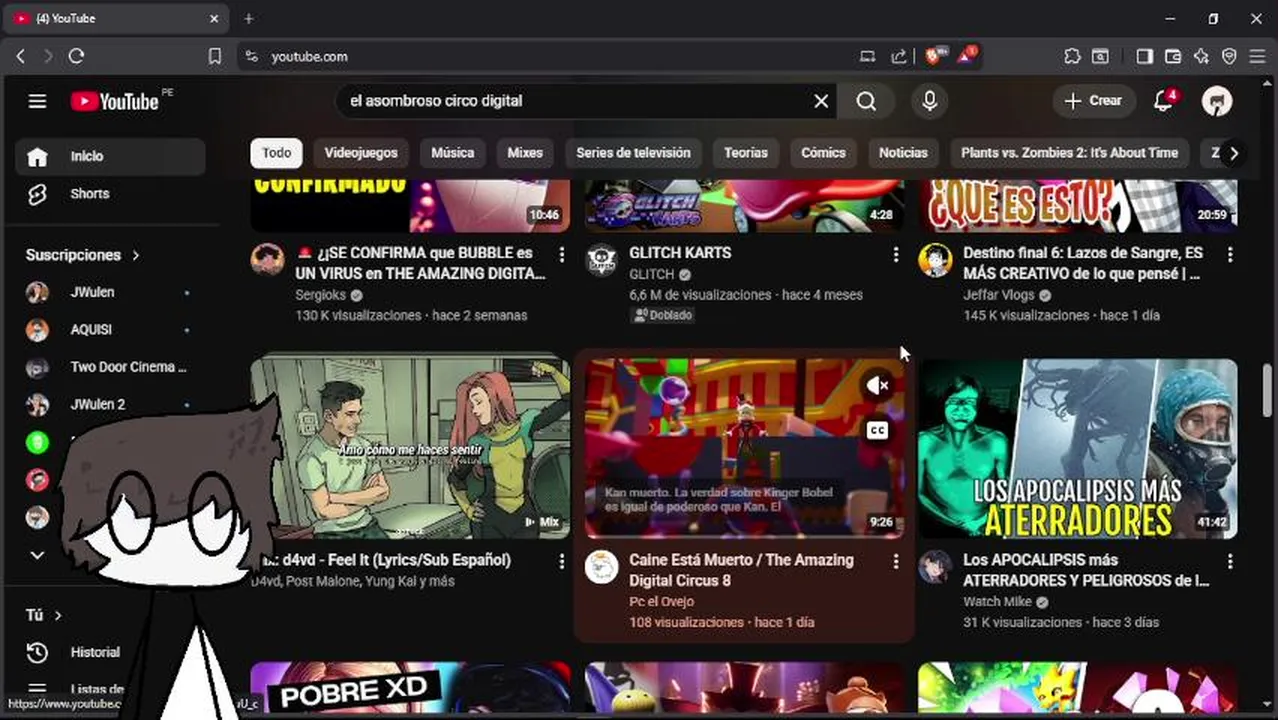
Task: Open options for the BUBBLE virus video
Action: 562,255
